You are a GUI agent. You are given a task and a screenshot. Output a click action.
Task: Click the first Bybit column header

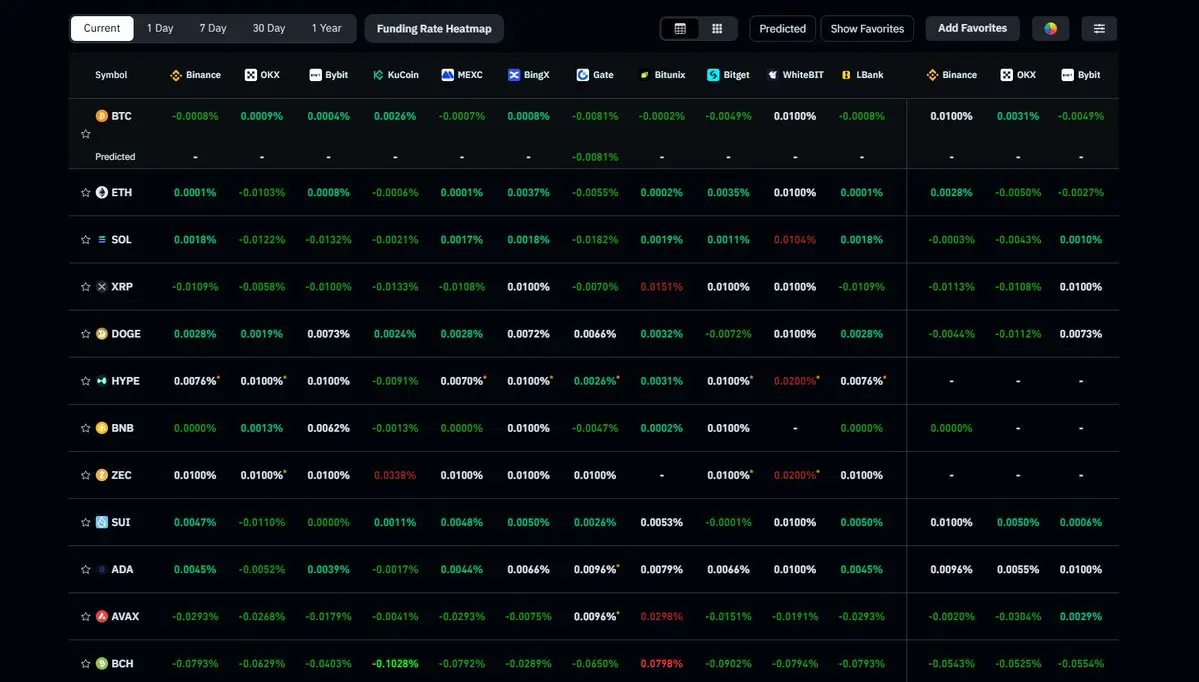(x=328, y=75)
